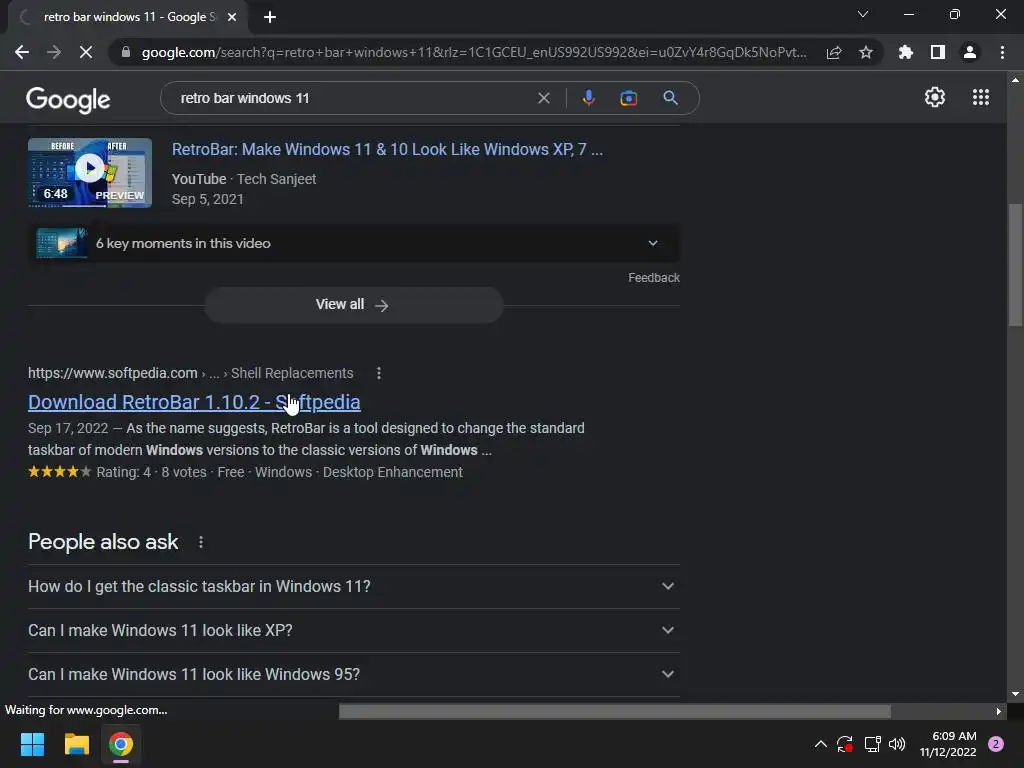
Task: View site information lock icon
Action: pyautogui.click(x=126, y=52)
